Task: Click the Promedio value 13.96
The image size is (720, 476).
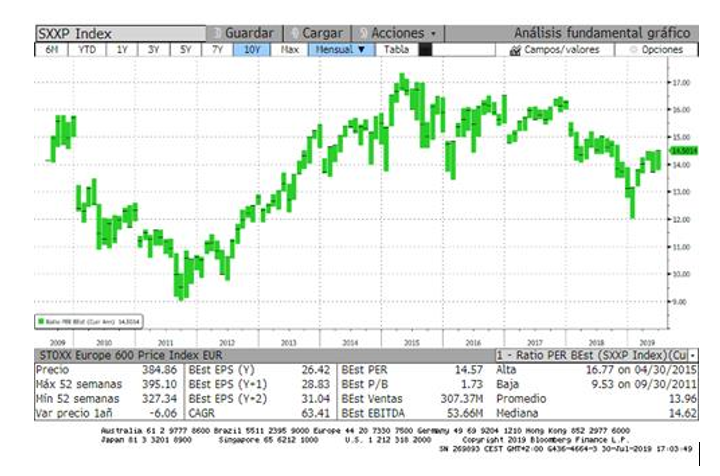Action: [683, 399]
